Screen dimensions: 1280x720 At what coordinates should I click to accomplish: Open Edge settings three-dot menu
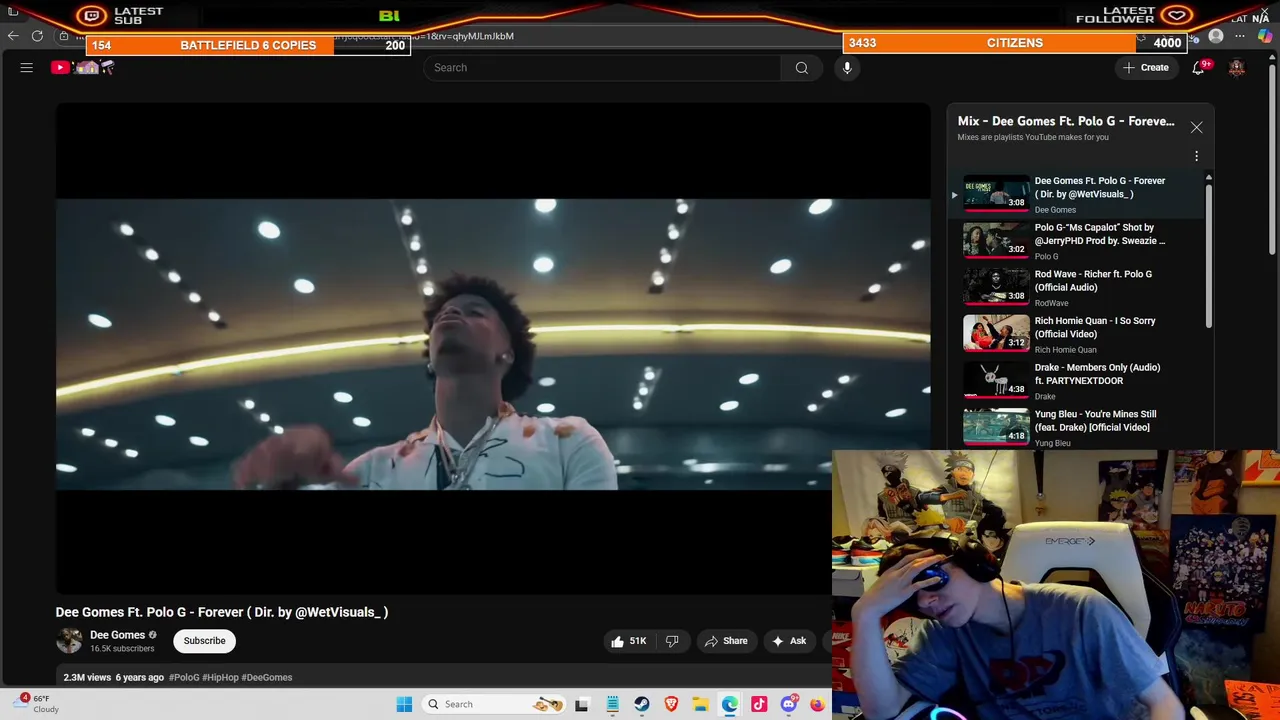click(x=1240, y=36)
